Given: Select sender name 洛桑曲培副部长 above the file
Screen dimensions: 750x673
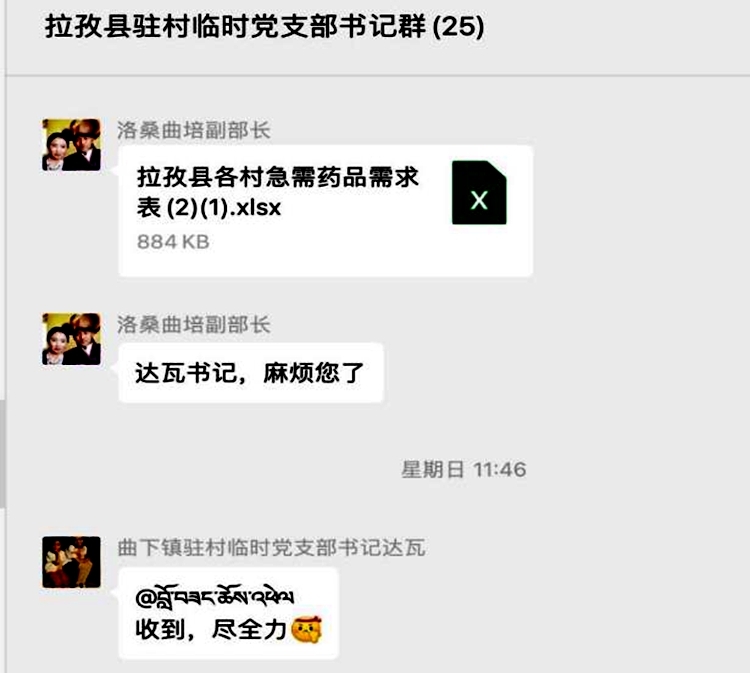Looking at the screenshot, I should click(194, 130).
